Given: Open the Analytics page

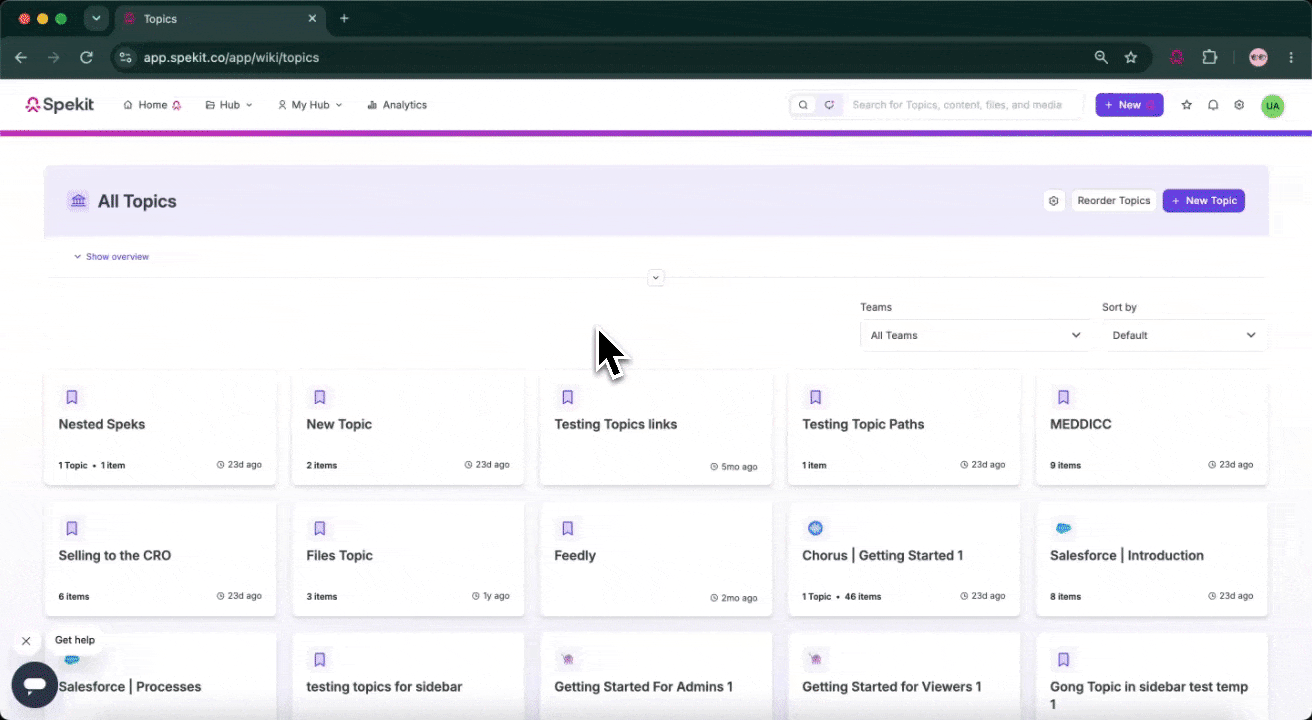Looking at the screenshot, I should [x=396, y=105].
